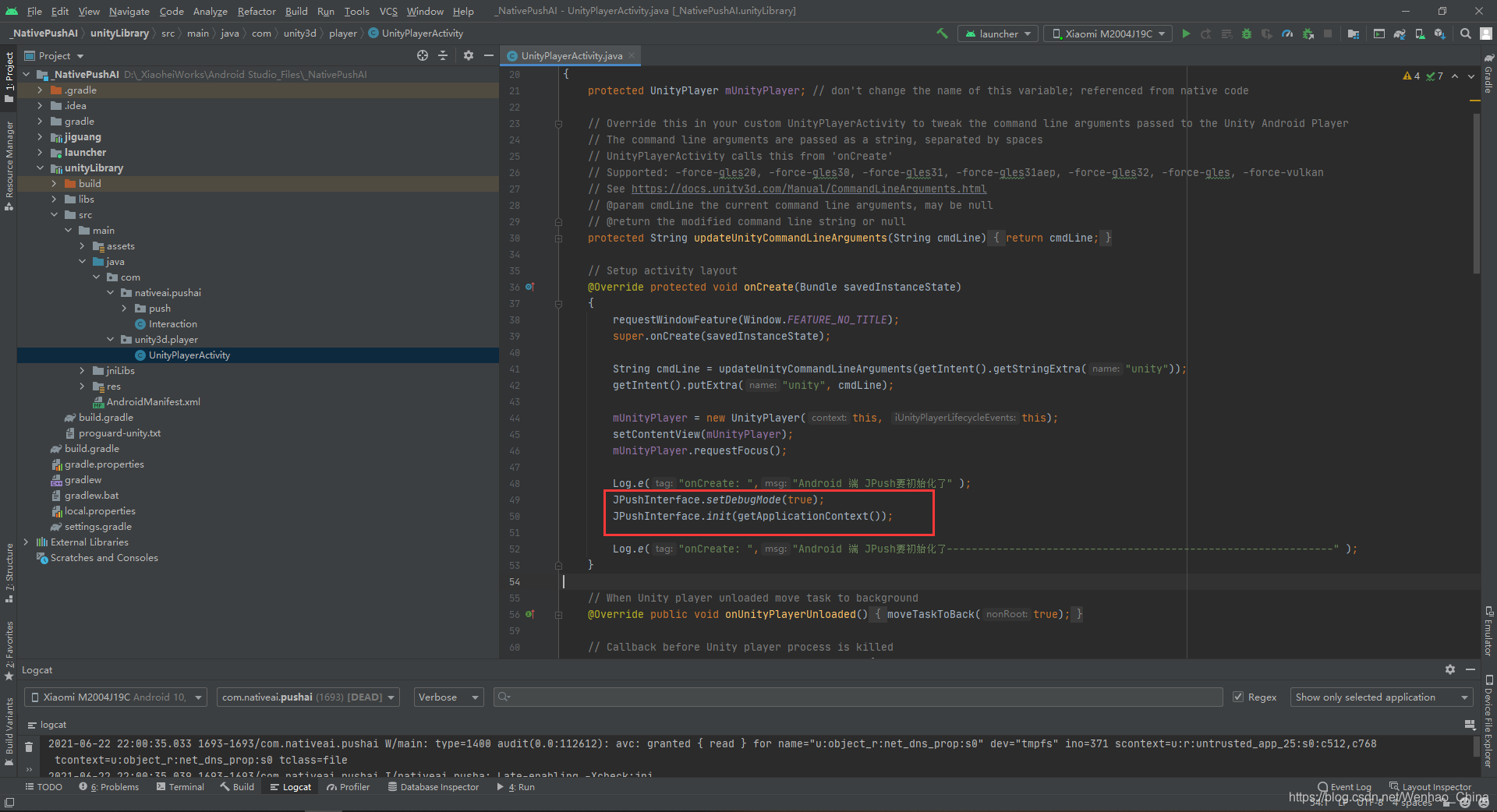Screen dimensions: 1497x812
Task: Clear logcat with trash icon
Action: point(29,747)
